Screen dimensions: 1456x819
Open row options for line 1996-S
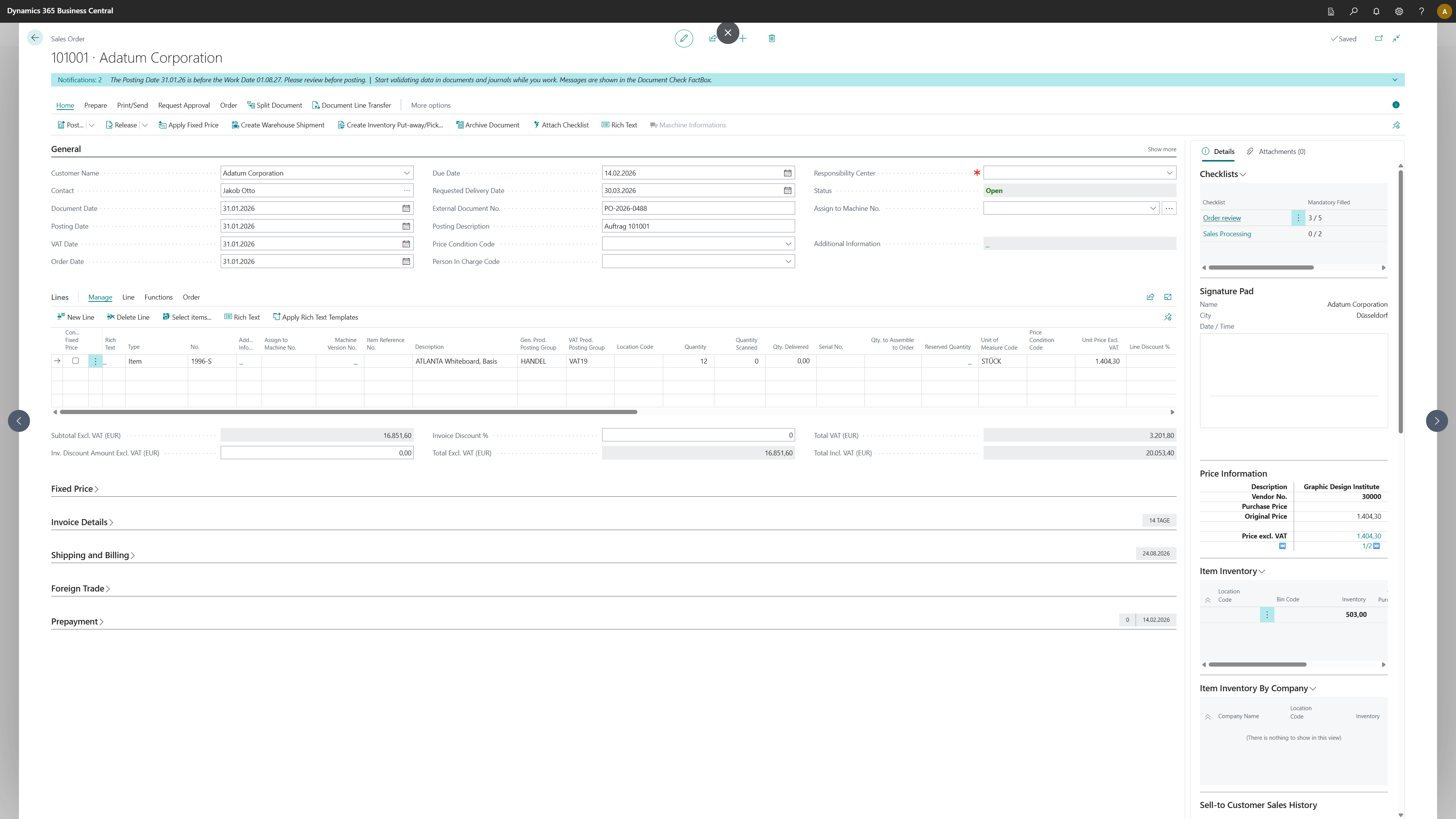[x=96, y=361]
